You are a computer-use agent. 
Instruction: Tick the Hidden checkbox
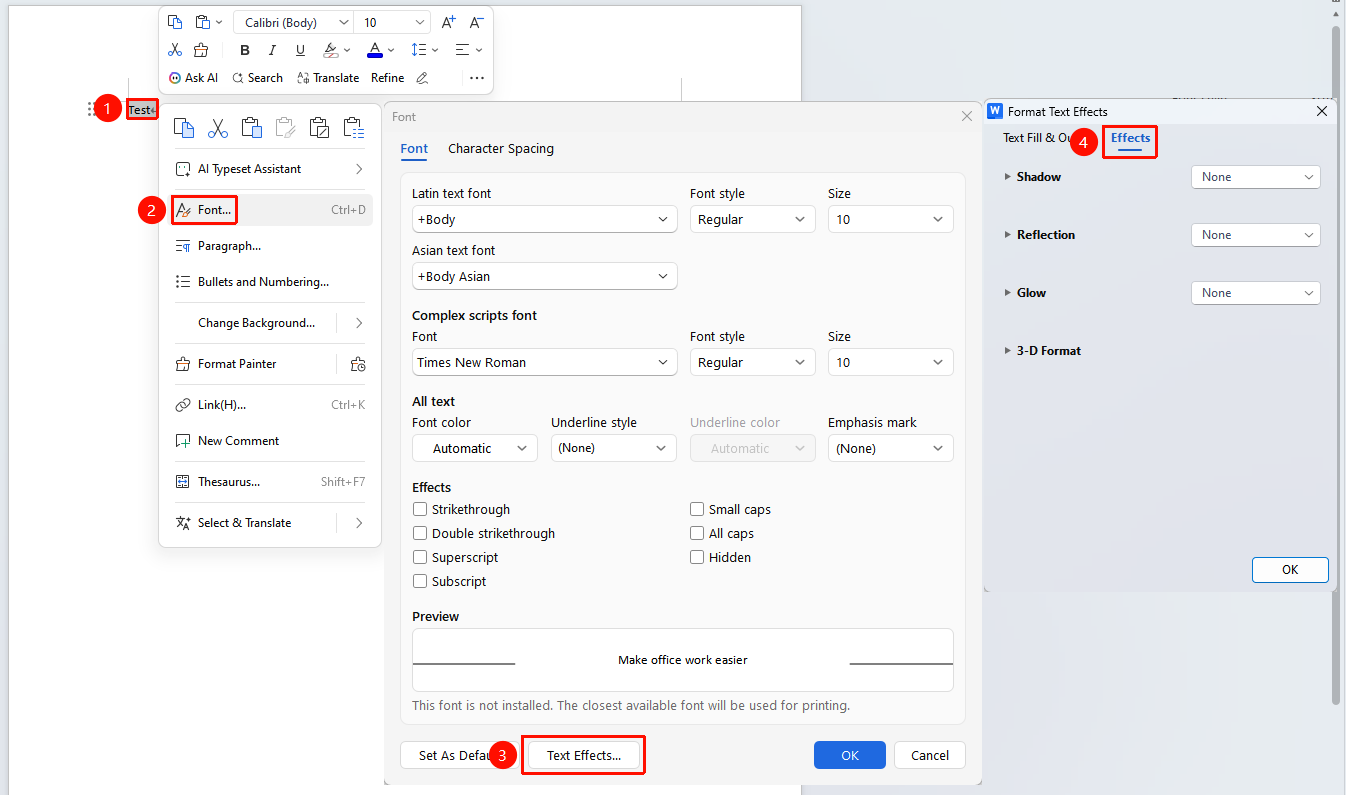tap(697, 558)
